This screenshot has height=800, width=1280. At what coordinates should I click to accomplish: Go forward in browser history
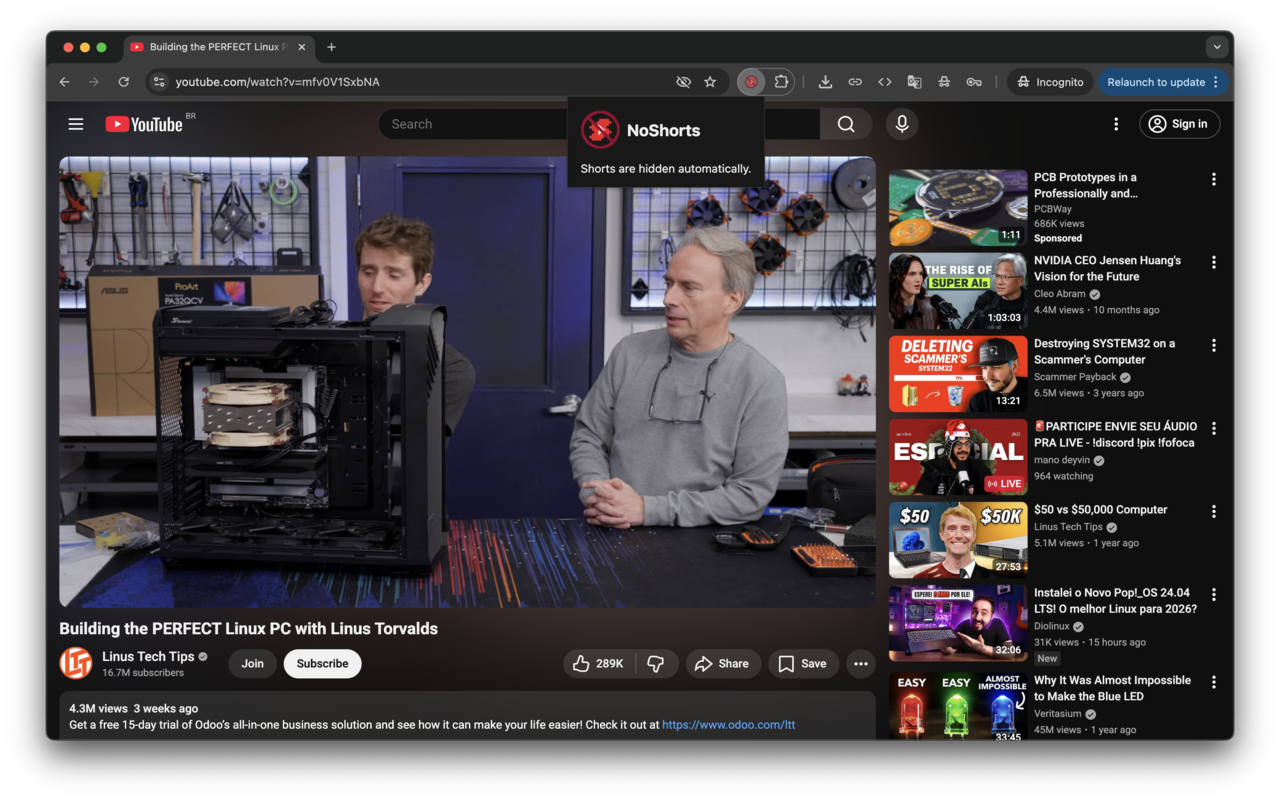(94, 82)
